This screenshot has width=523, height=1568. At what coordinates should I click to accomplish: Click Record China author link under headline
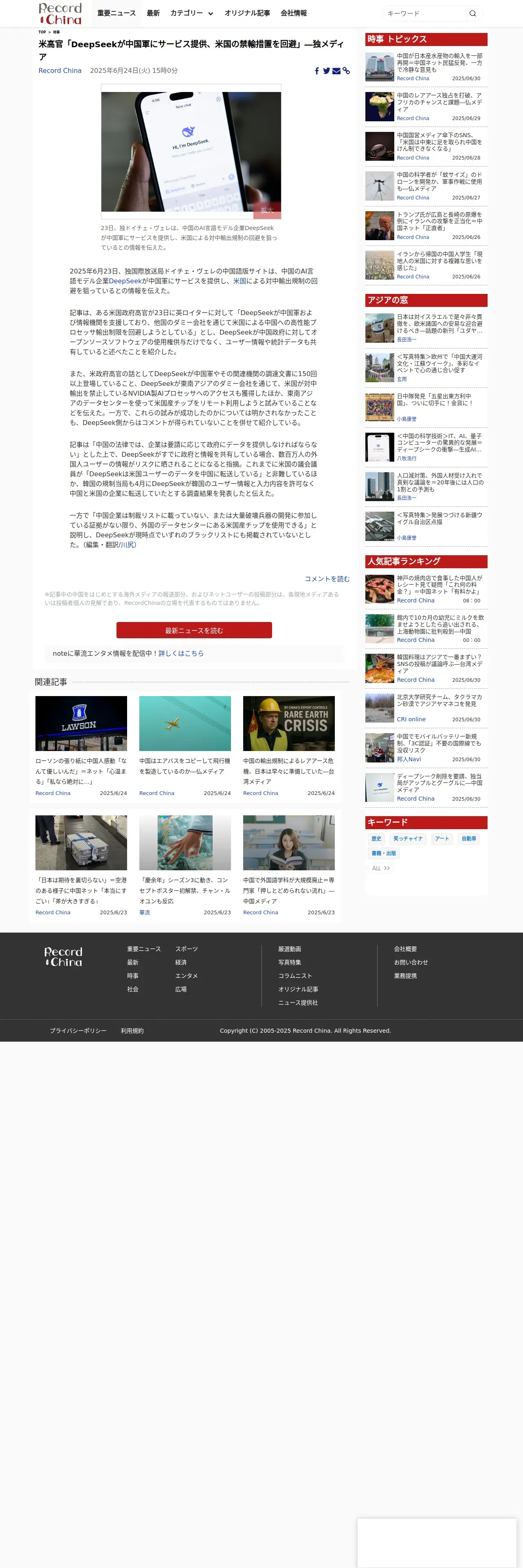59,70
